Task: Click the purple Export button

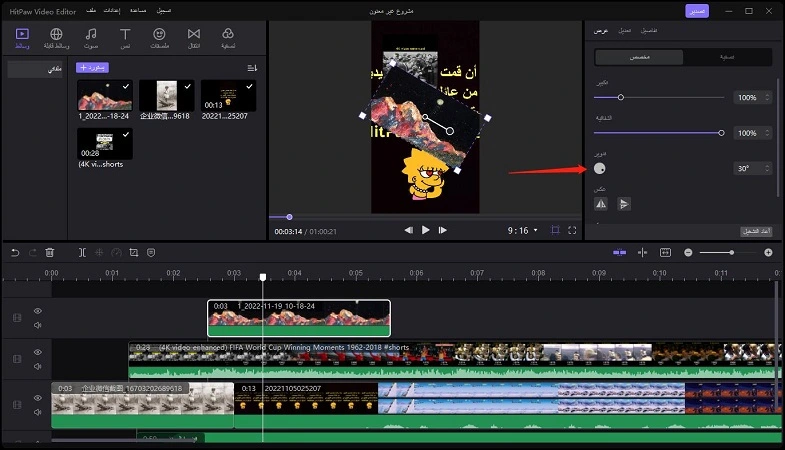Action: [697, 11]
